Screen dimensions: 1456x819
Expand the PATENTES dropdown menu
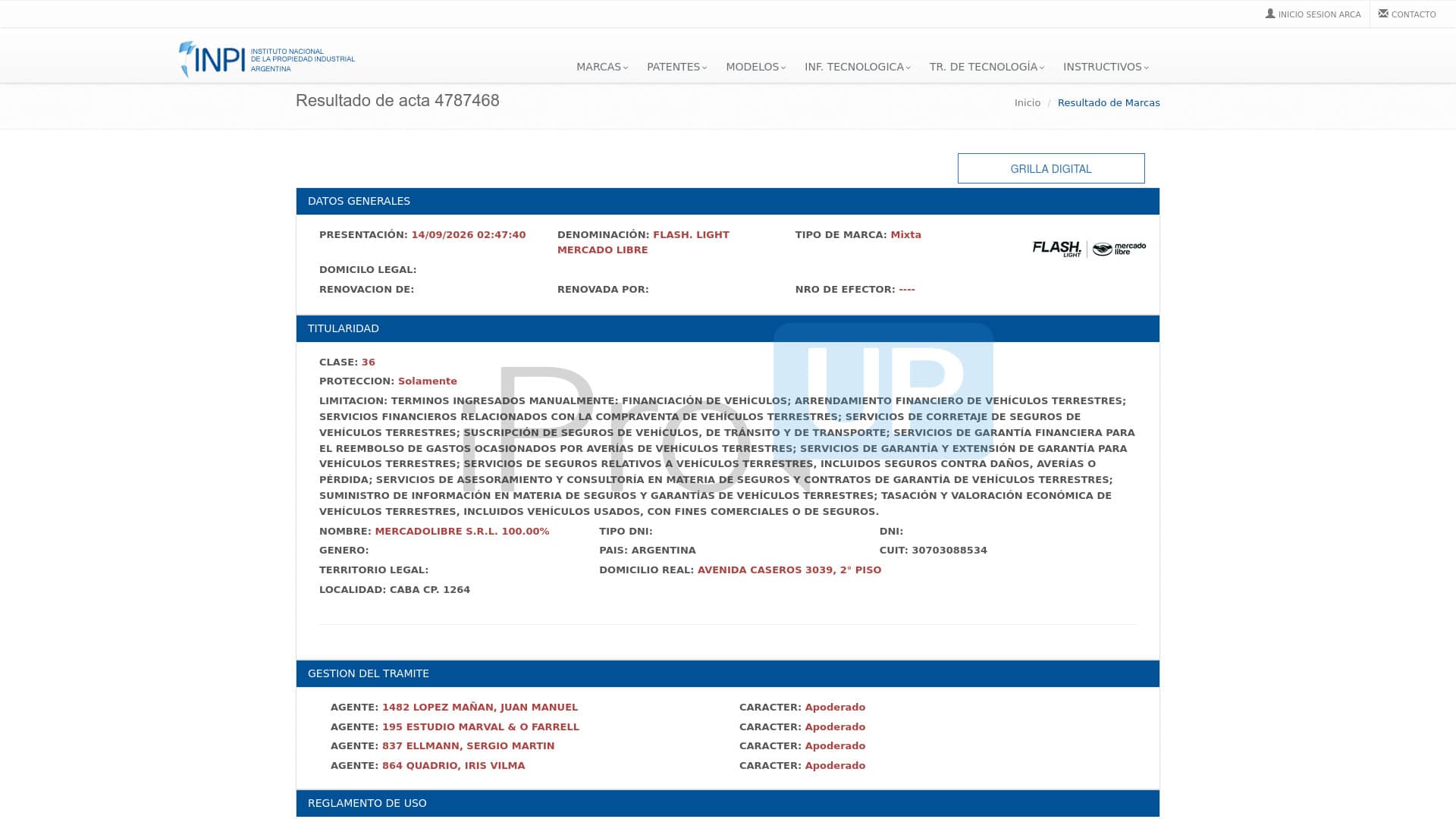(676, 67)
